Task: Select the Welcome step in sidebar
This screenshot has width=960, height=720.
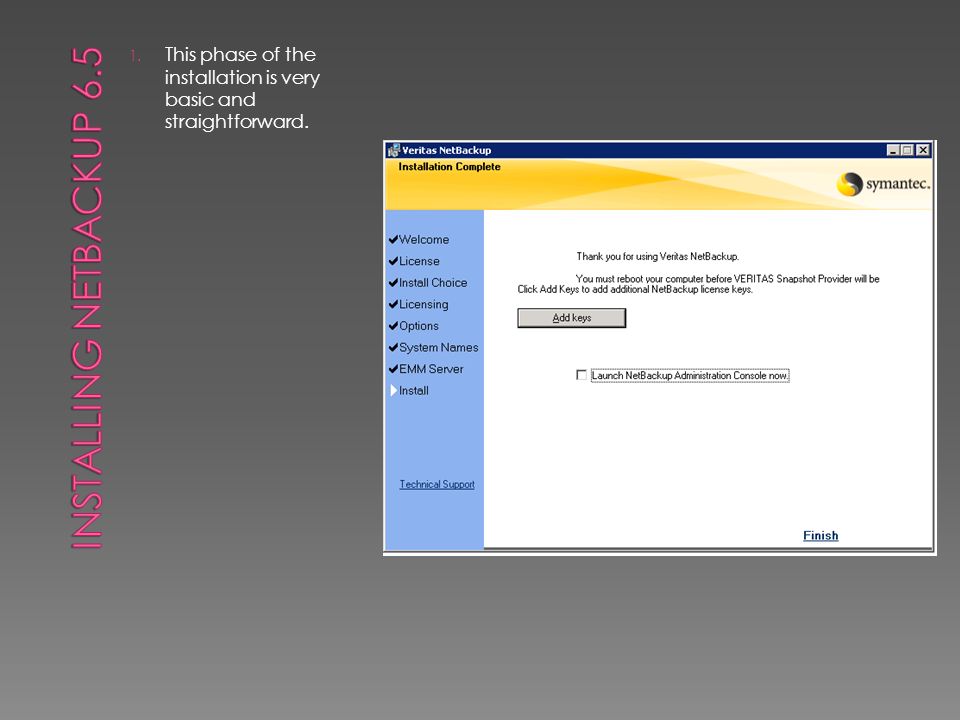Action: (424, 239)
